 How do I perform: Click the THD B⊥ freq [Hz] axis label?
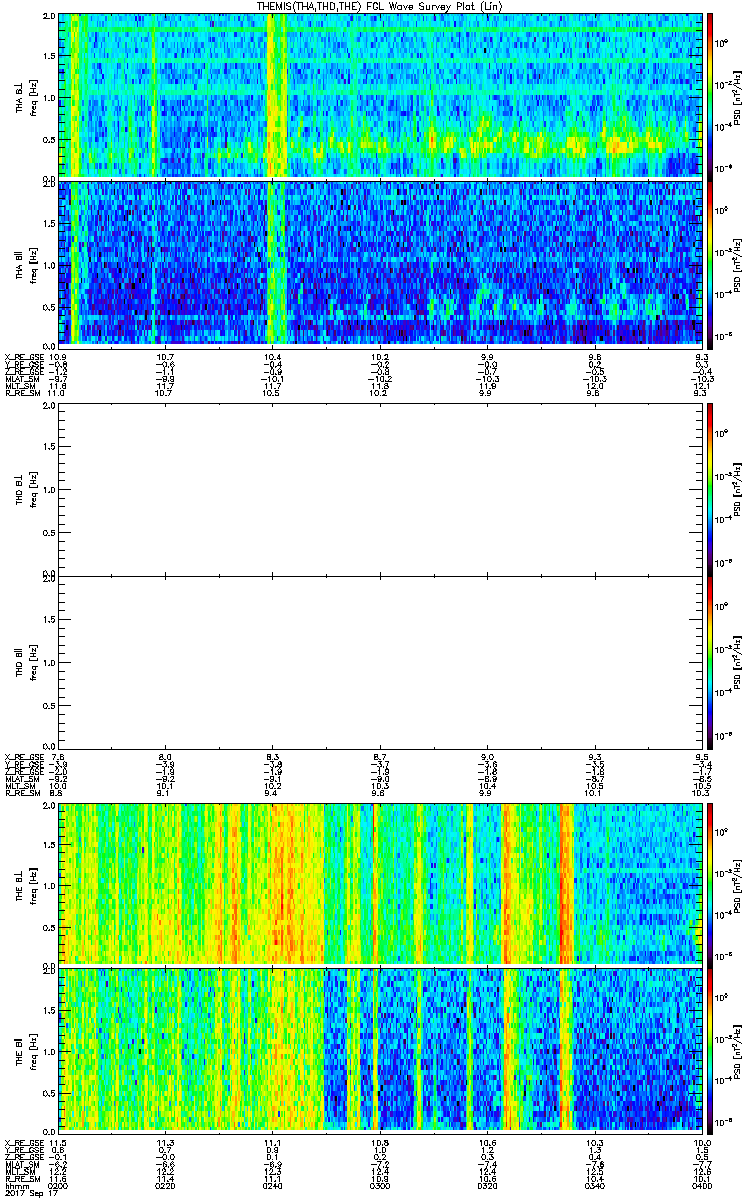tap(33, 489)
